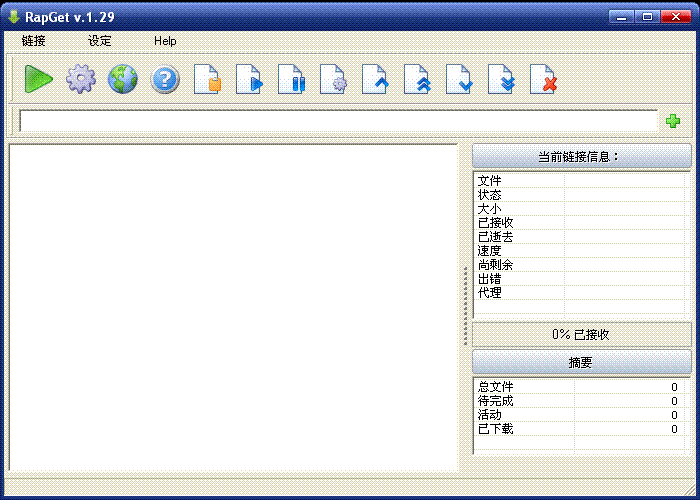The image size is (700, 500).
Task: Move link down one position icon
Action: [x=459, y=79]
